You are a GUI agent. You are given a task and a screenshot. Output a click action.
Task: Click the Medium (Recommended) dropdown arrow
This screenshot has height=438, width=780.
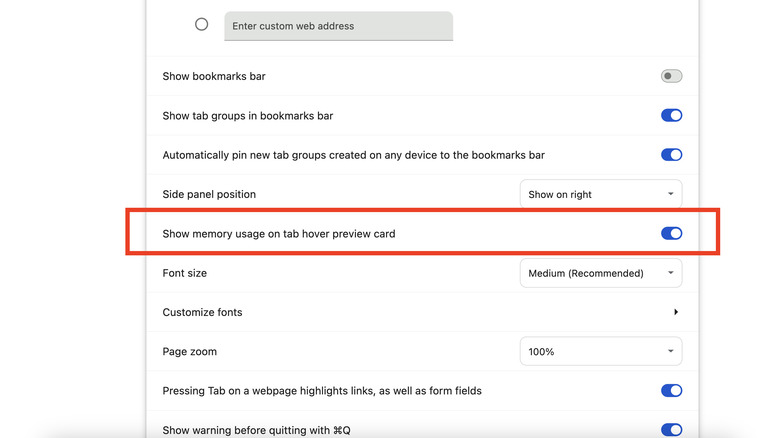click(670, 273)
